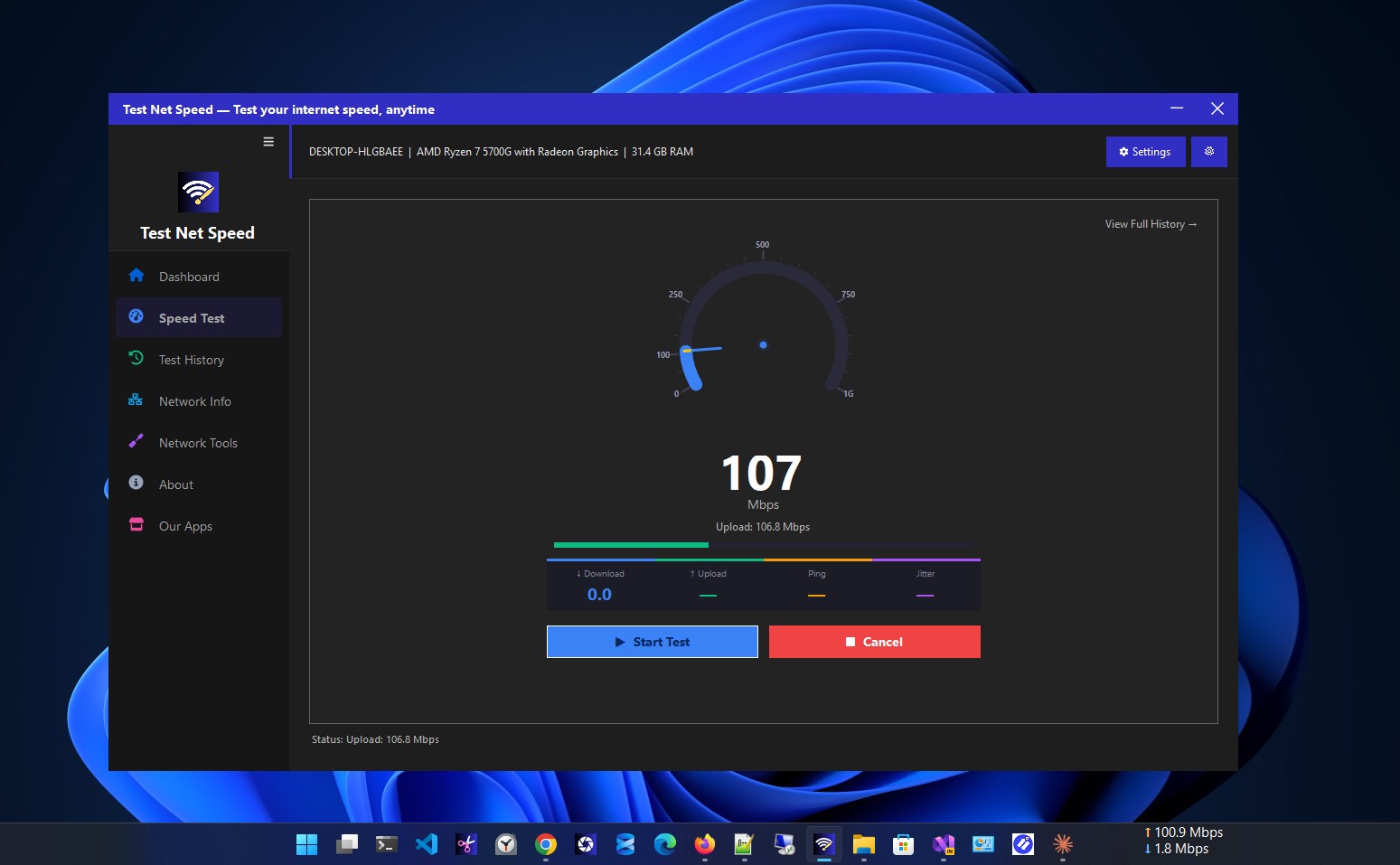Click the Ping result label

coord(817,574)
